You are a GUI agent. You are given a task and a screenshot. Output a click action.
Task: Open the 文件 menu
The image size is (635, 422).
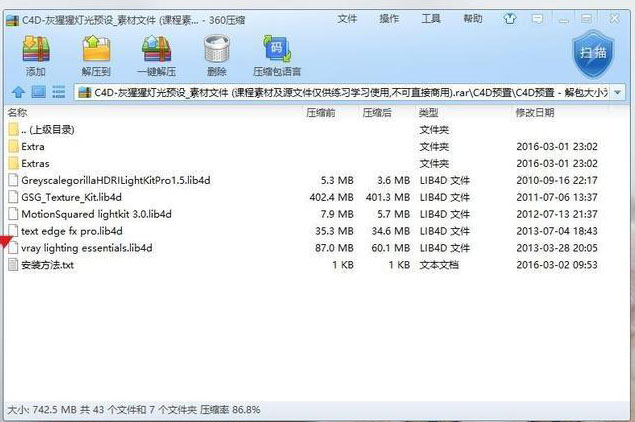click(347, 19)
